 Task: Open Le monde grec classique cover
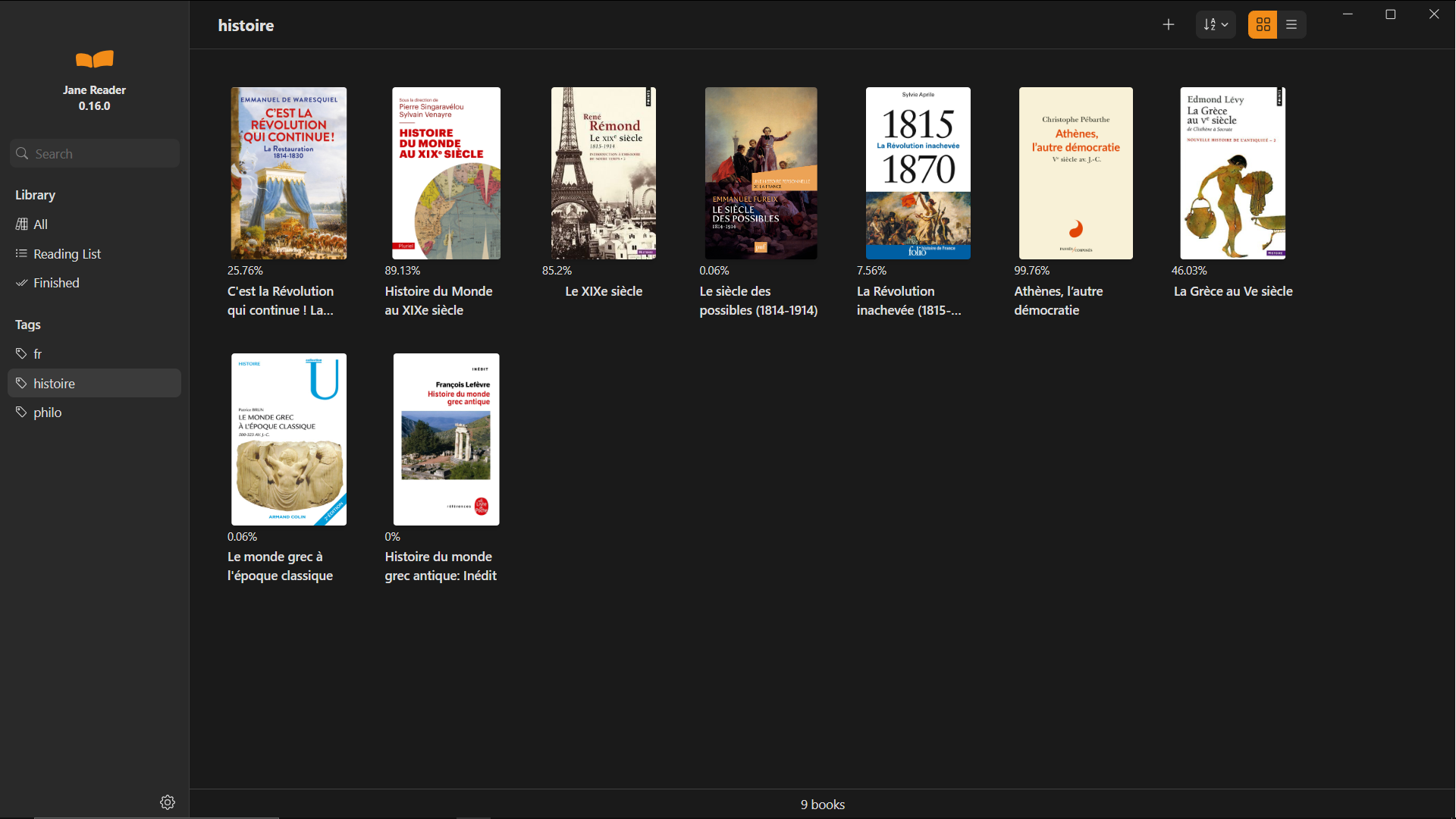288,439
